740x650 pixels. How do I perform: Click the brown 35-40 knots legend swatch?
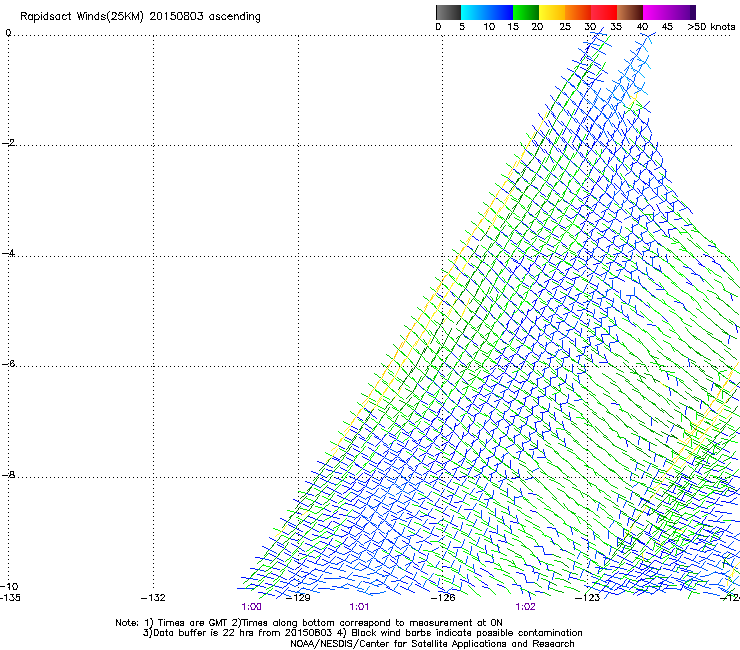pos(630,12)
